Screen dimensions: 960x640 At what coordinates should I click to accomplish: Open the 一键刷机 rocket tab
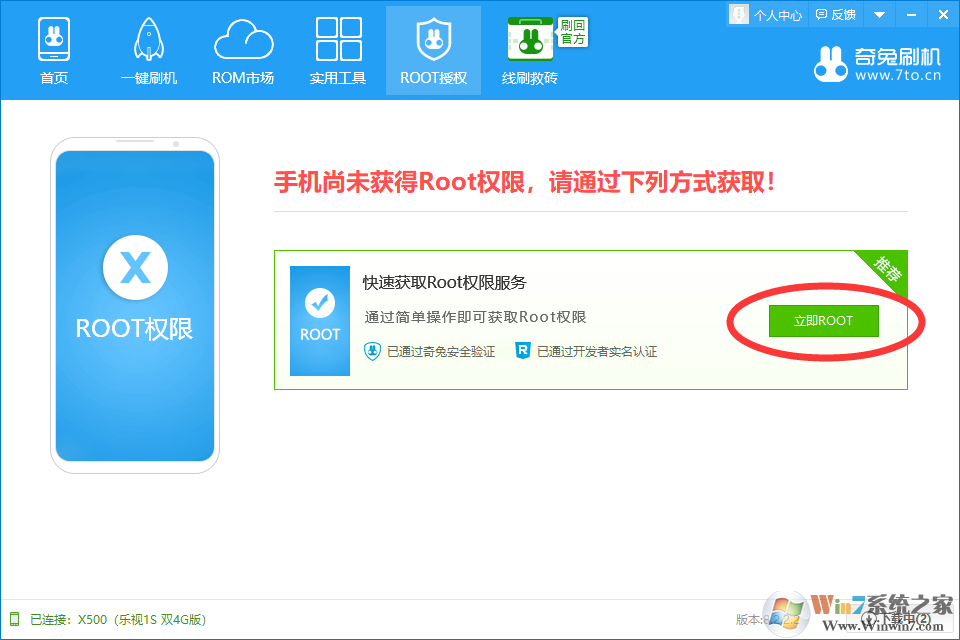coord(149,51)
